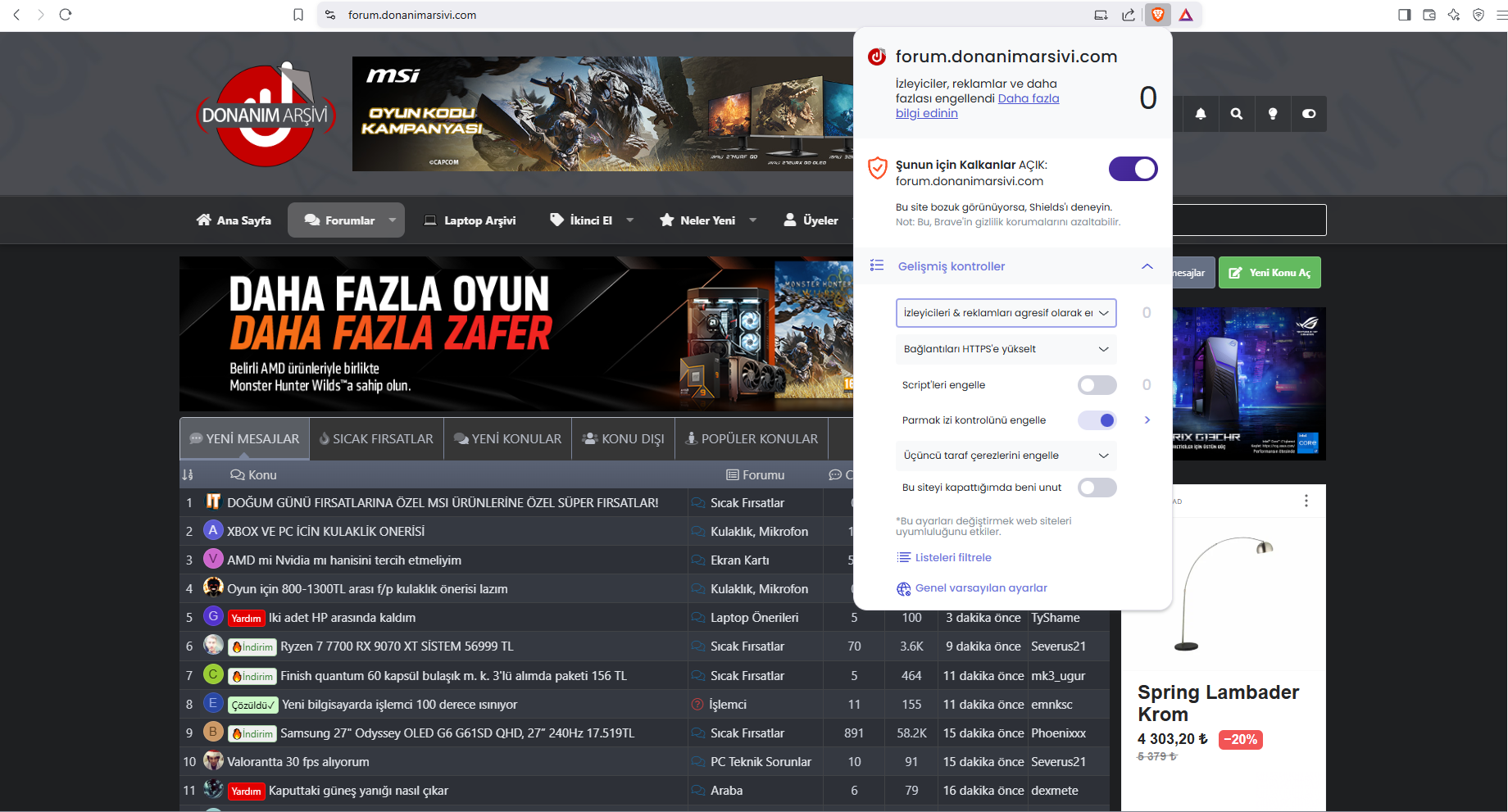Open the Spring Lambader Krom product ad
1508x812 pixels.
(1224, 647)
